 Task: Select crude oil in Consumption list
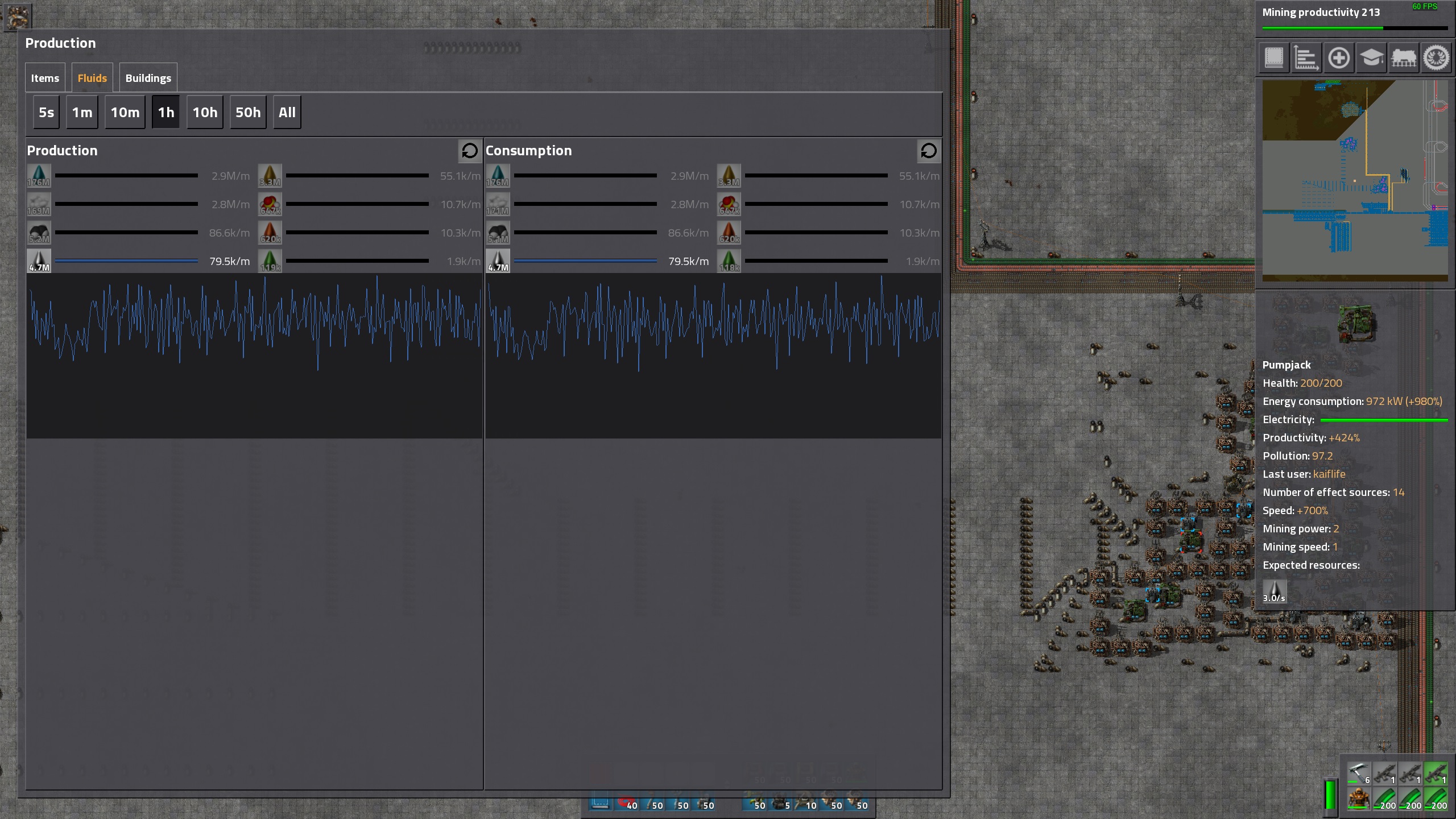(498, 261)
